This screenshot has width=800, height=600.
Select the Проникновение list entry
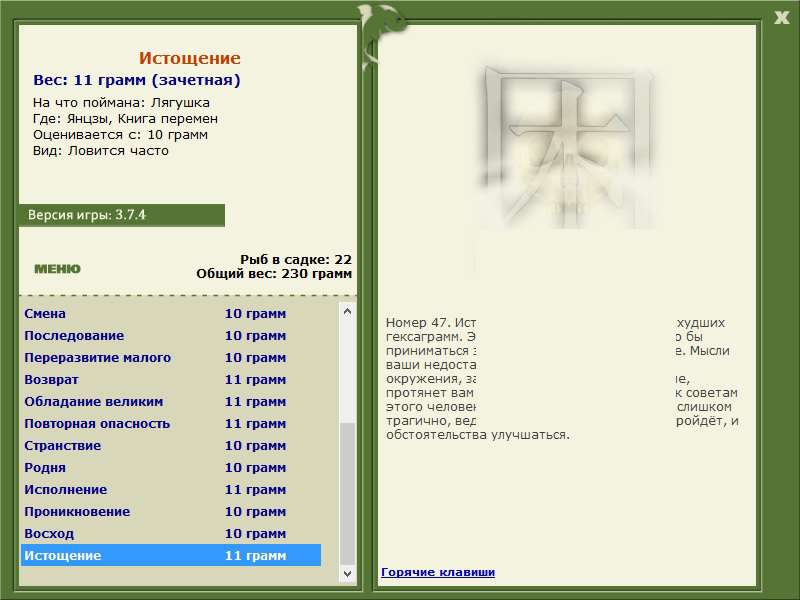(x=171, y=511)
